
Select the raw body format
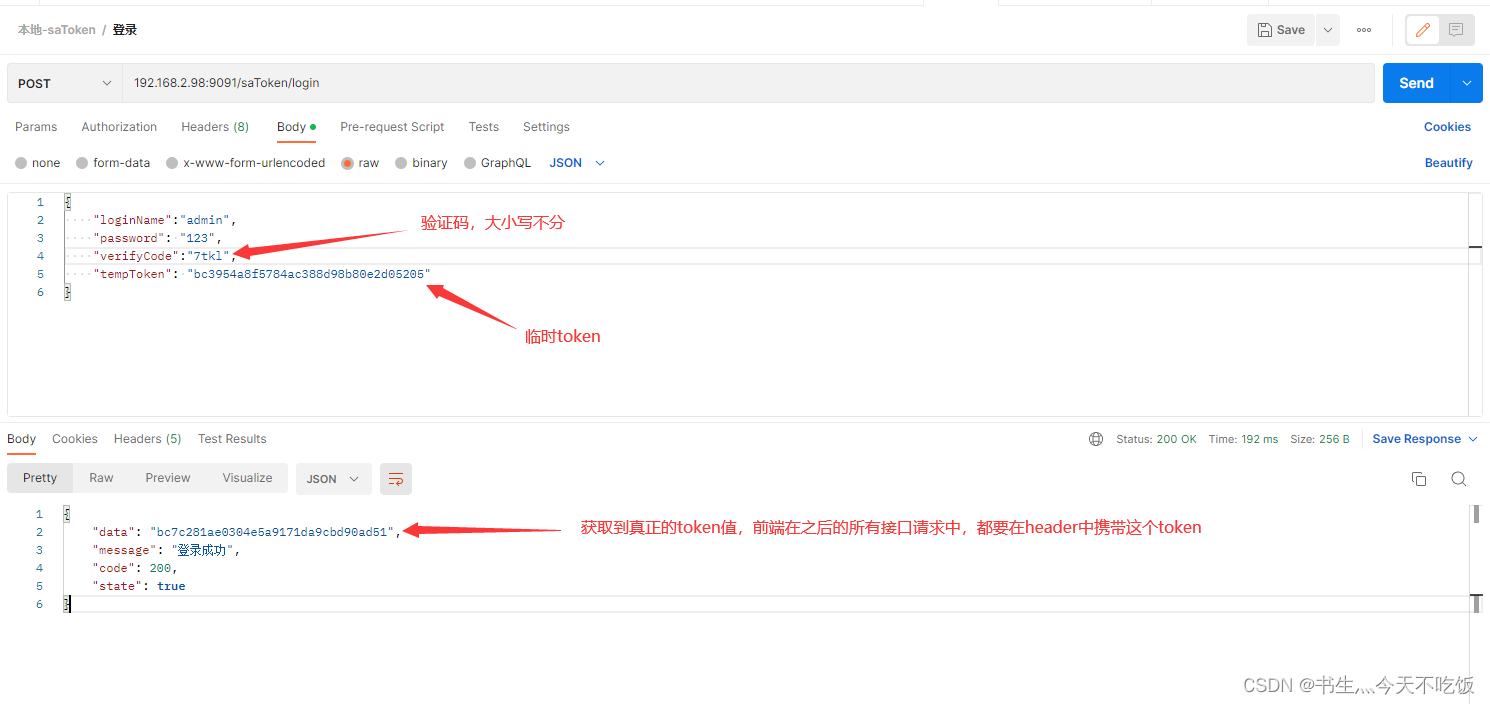[360, 162]
